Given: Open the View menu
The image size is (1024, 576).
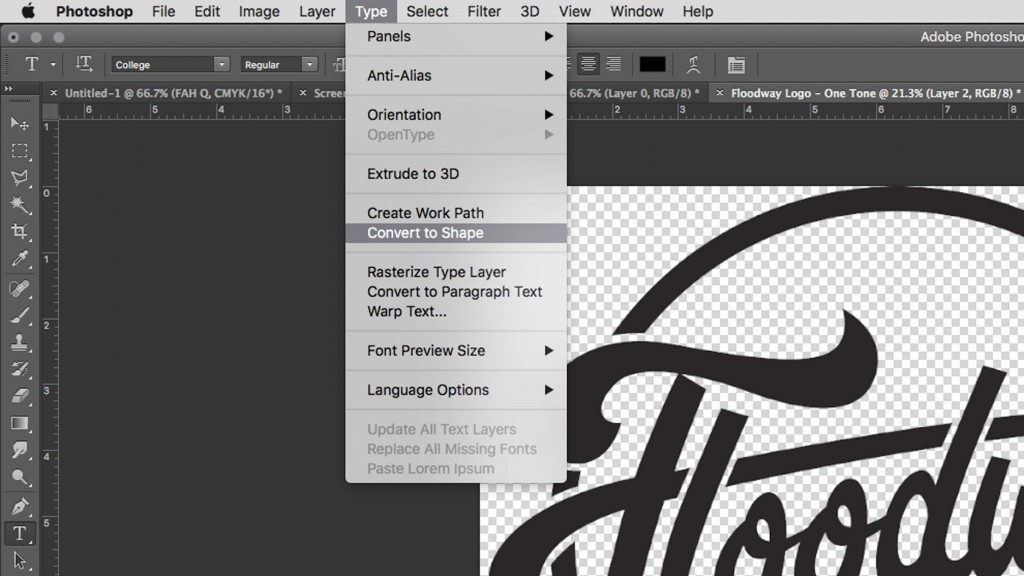Looking at the screenshot, I should point(575,11).
